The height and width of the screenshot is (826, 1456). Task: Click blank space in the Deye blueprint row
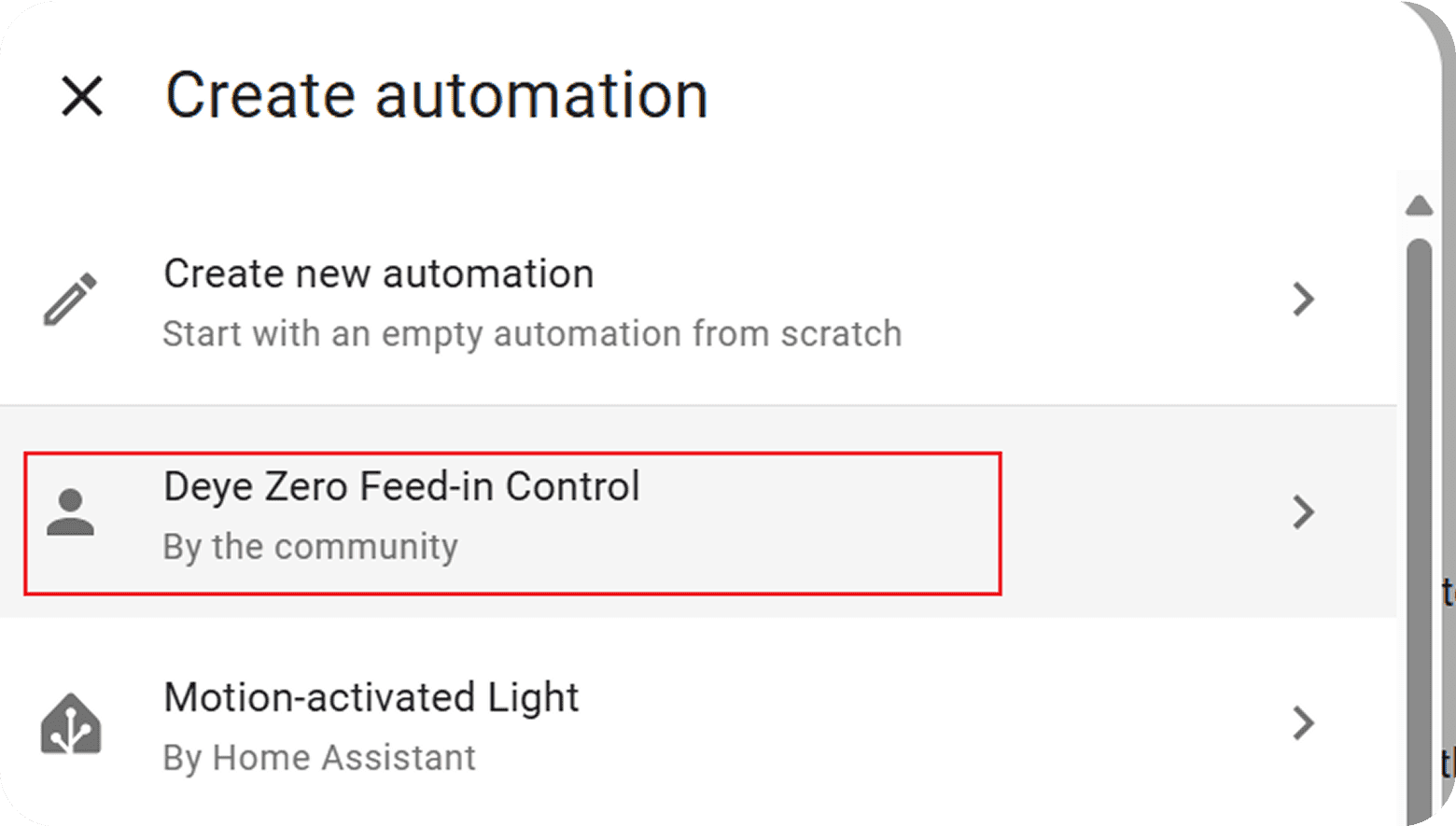pyautogui.click(x=1139, y=512)
